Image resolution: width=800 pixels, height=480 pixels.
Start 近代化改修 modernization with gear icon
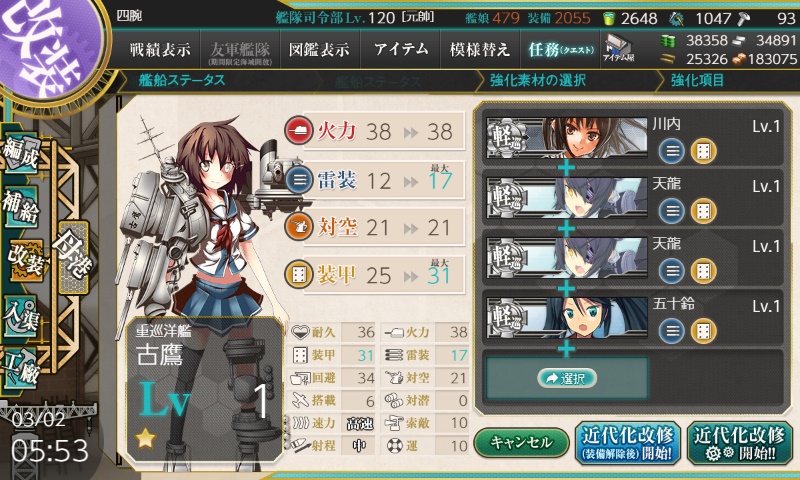pos(741,443)
